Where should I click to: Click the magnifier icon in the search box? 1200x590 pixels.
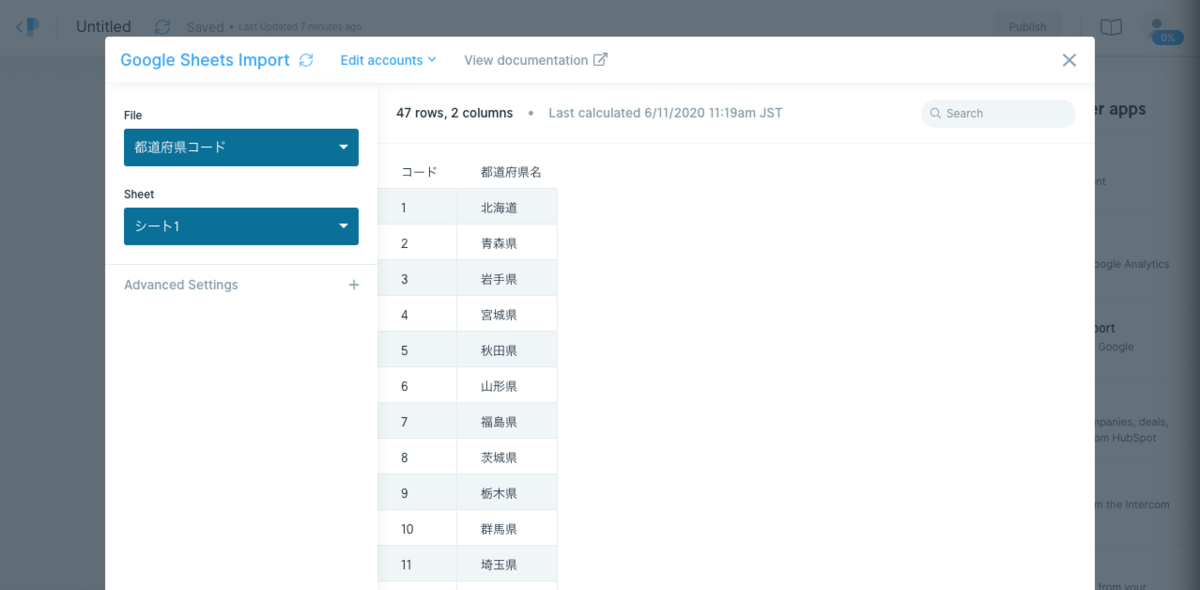pos(936,113)
